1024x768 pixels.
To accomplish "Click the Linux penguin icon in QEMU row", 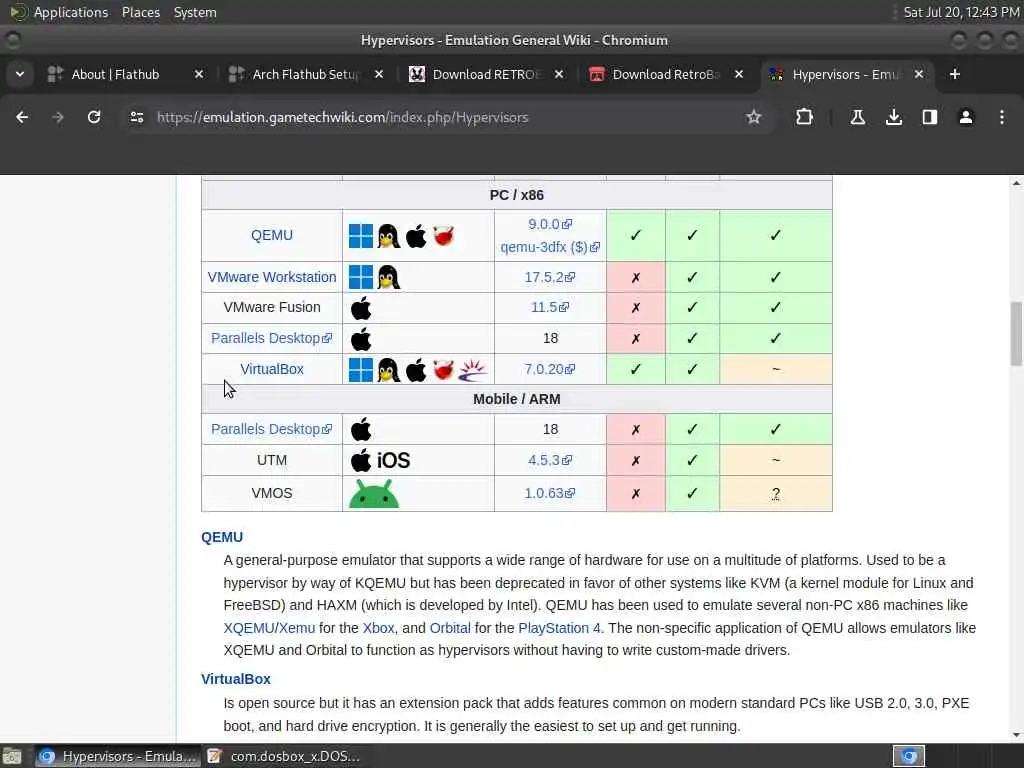I will [x=389, y=236].
